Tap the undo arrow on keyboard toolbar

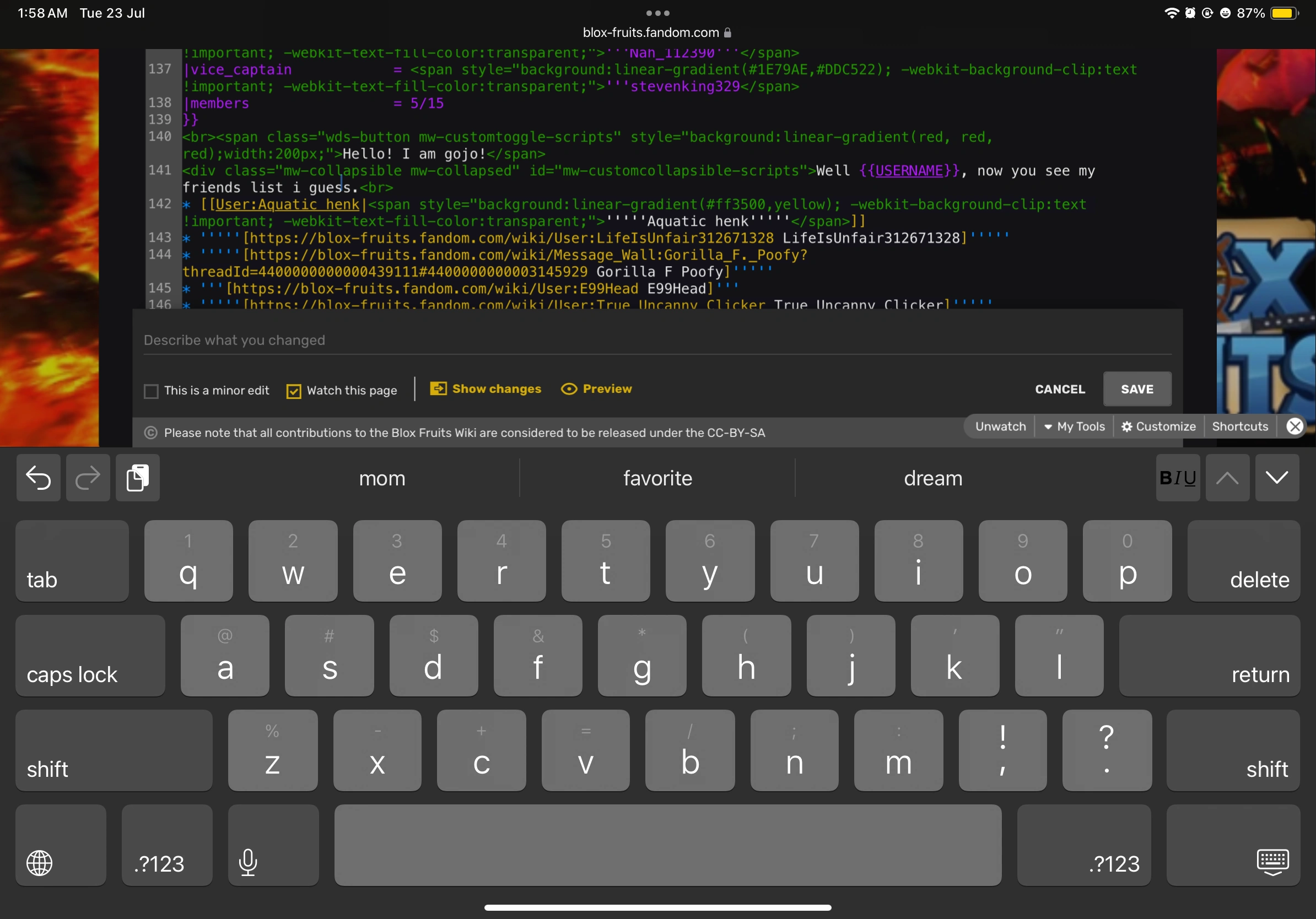pyautogui.click(x=39, y=478)
